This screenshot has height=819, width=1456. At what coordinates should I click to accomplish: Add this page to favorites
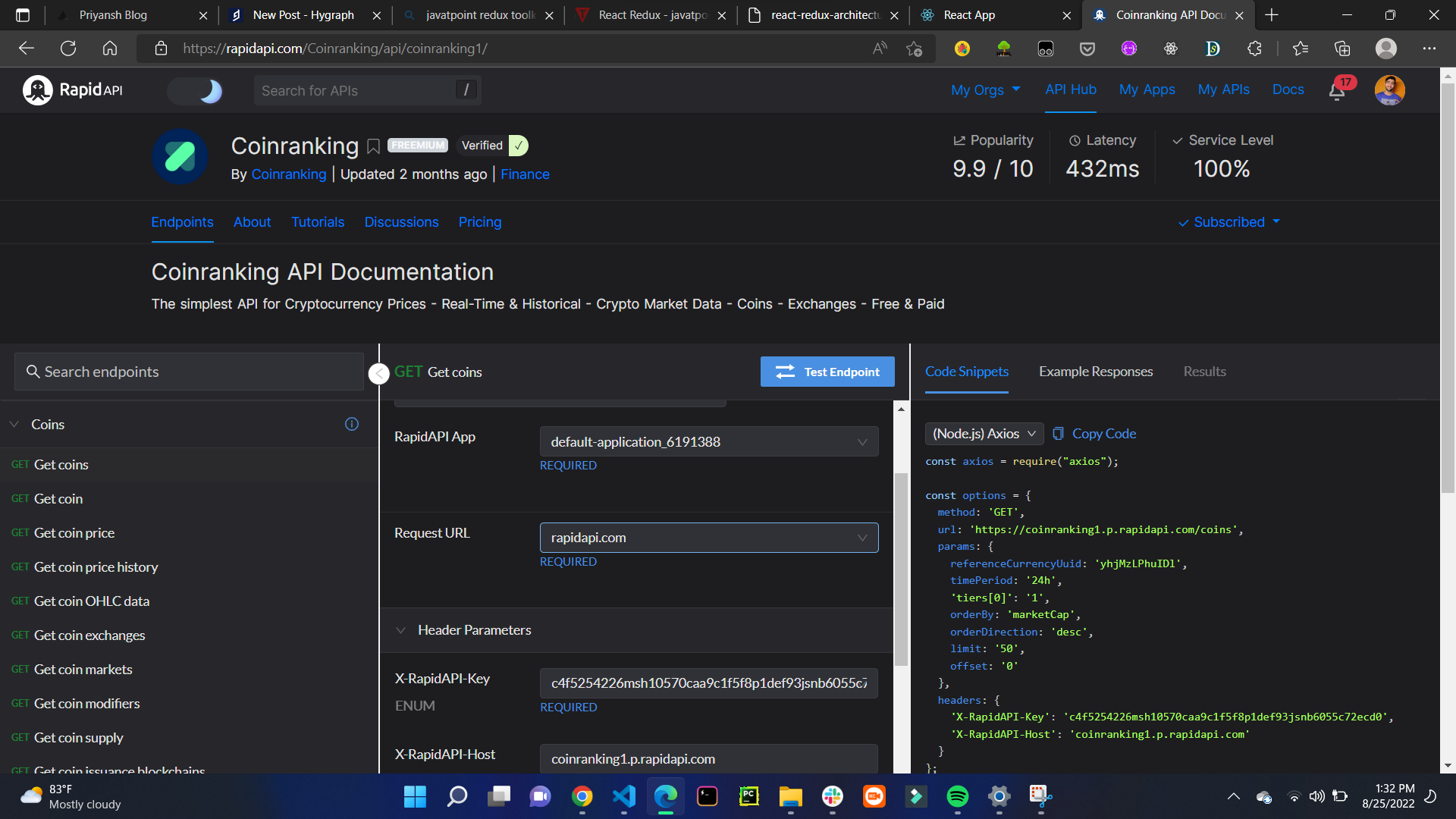coord(914,49)
